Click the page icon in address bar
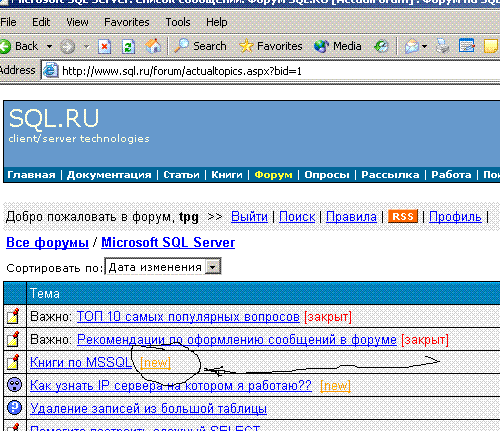Image resolution: width=500 pixels, height=432 pixels. (51, 71)
